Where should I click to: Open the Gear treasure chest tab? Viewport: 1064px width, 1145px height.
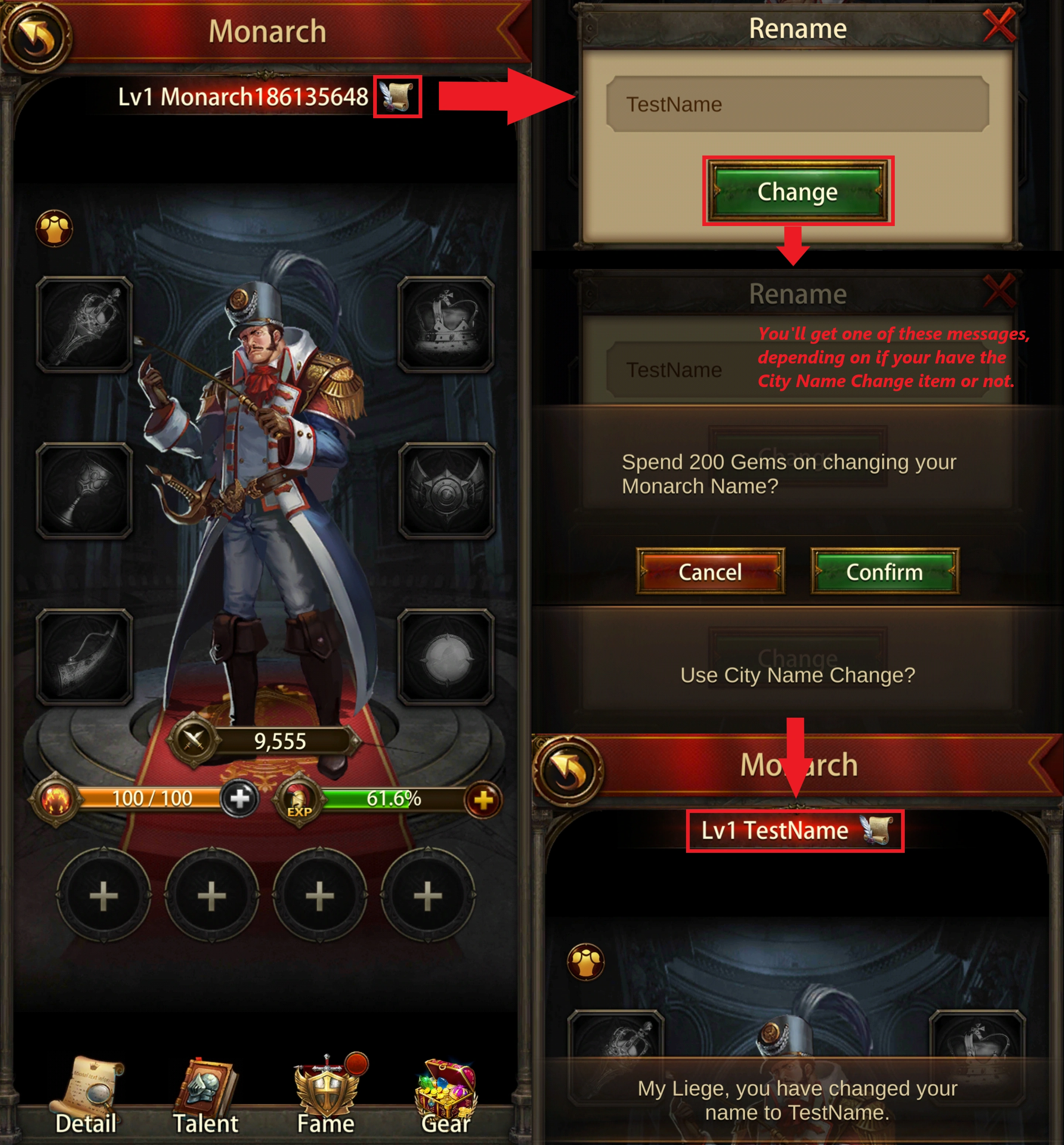[446, 1096]
